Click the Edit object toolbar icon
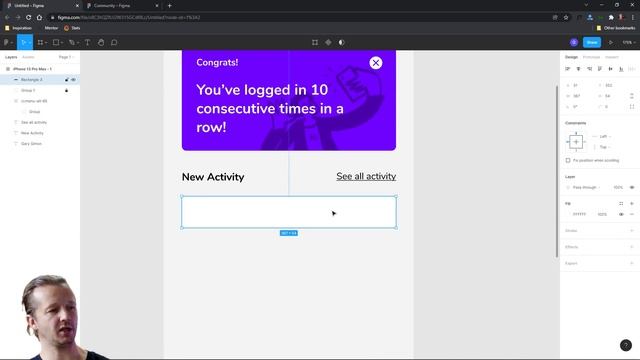 (315, 42)
